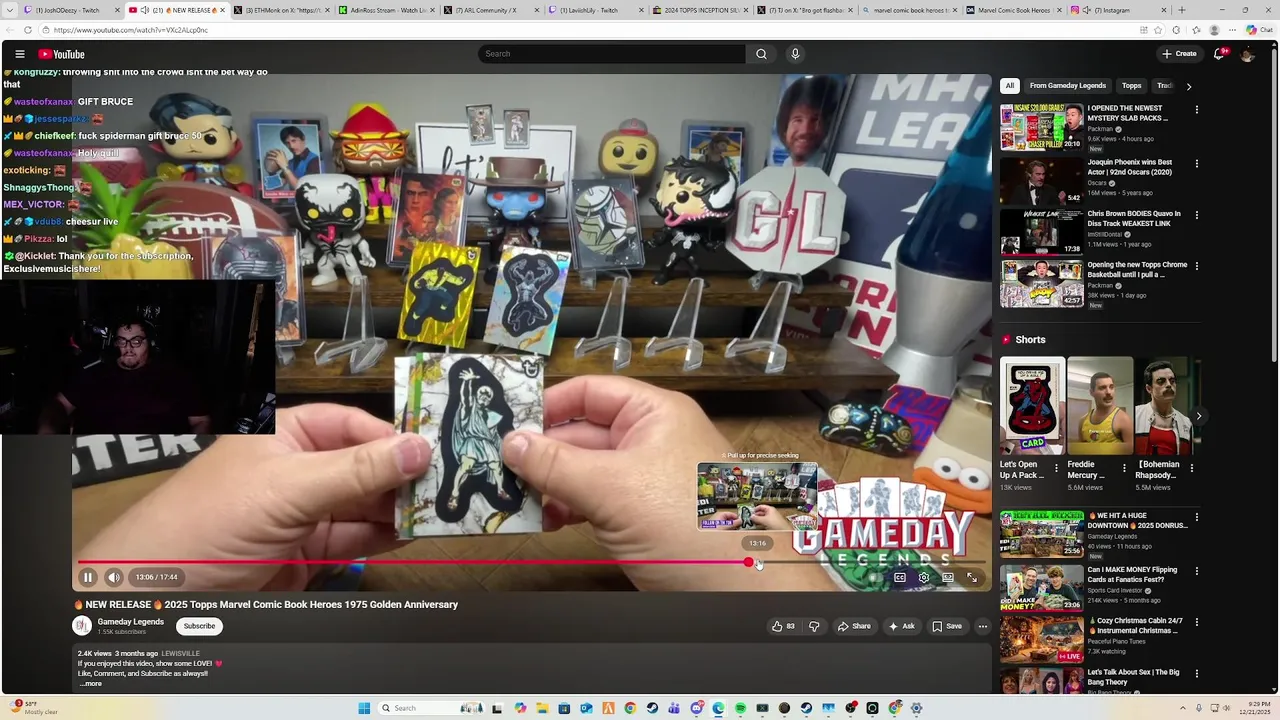Open File Explorer from taskbar
Viewport: 1280px width, 720px height.
tap(542, 708)
